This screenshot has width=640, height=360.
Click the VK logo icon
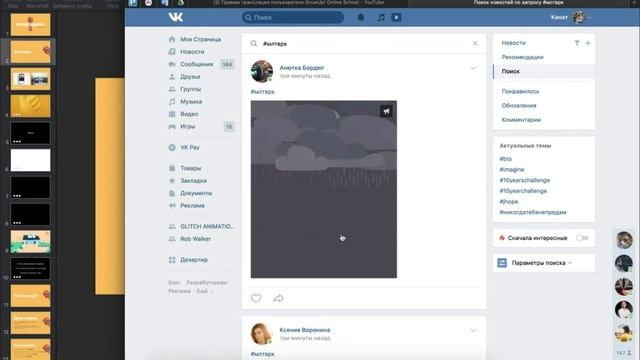176,17
